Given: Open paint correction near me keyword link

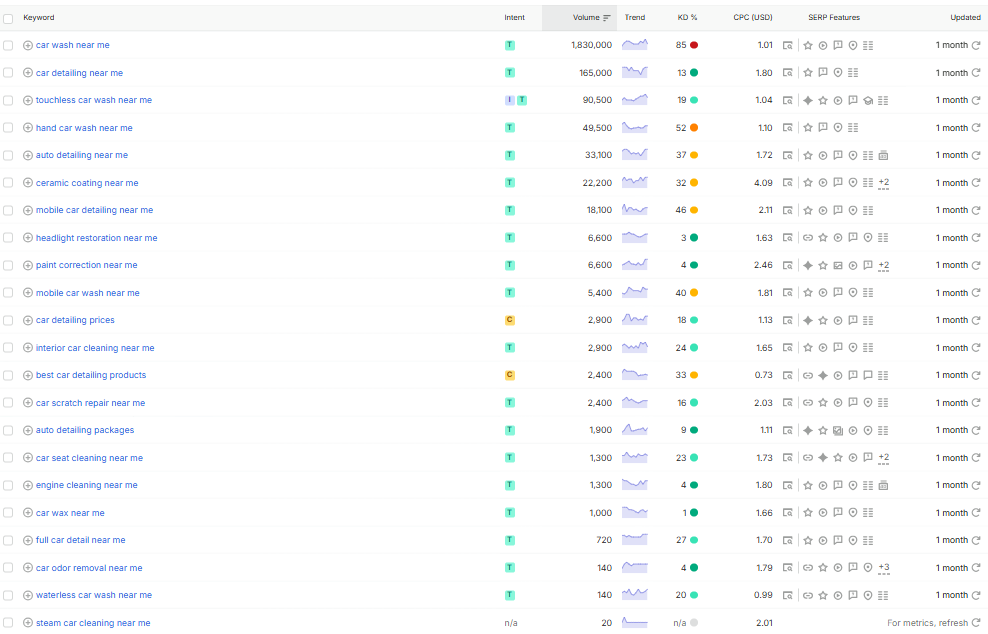Looking at the screenshot, I should [86, 265].
